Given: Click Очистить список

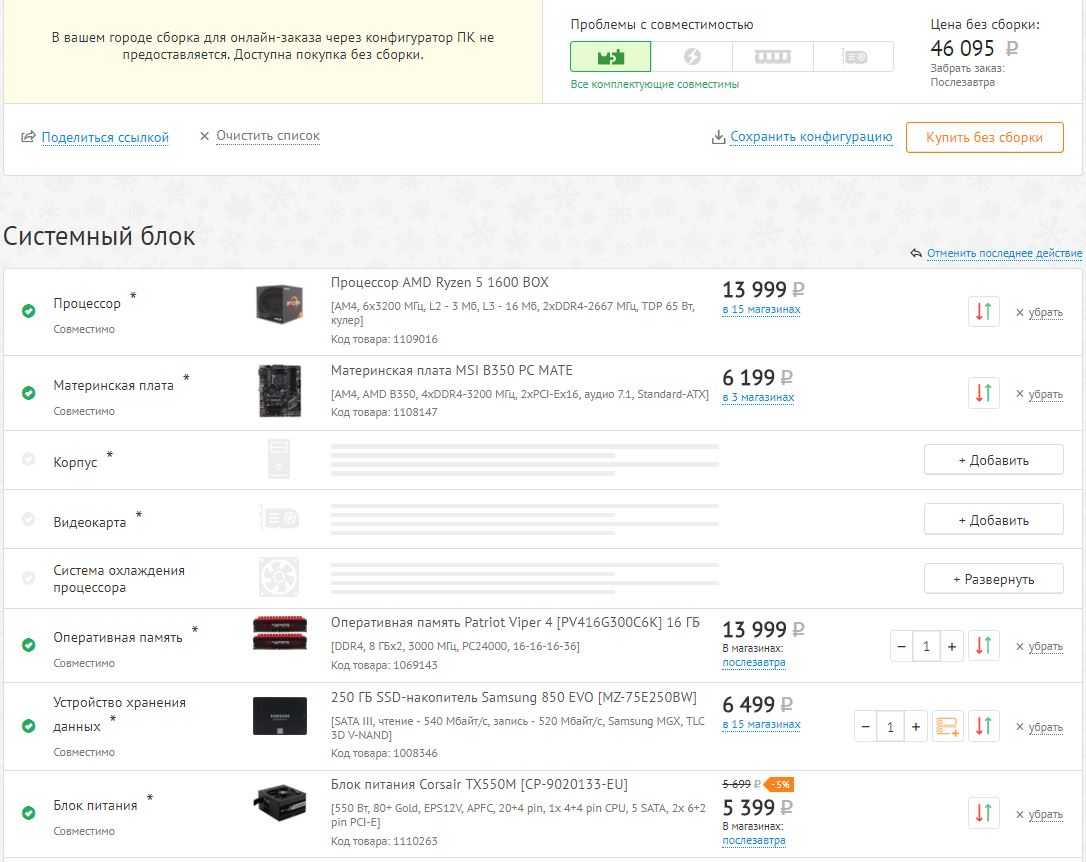Looking at the screenshot, I should (268, 136).
